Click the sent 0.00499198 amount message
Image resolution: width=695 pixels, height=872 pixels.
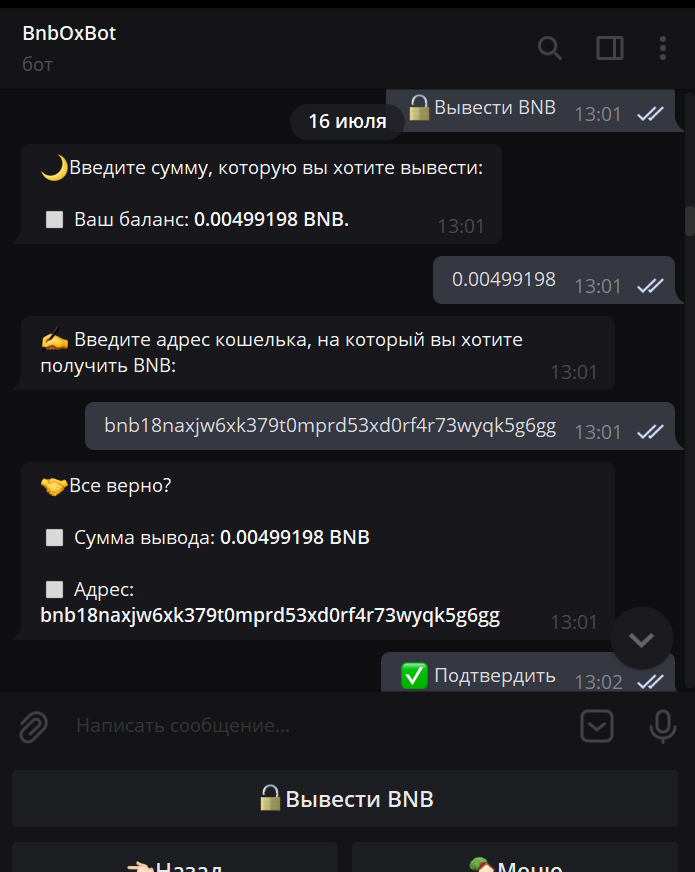[554, 280]
